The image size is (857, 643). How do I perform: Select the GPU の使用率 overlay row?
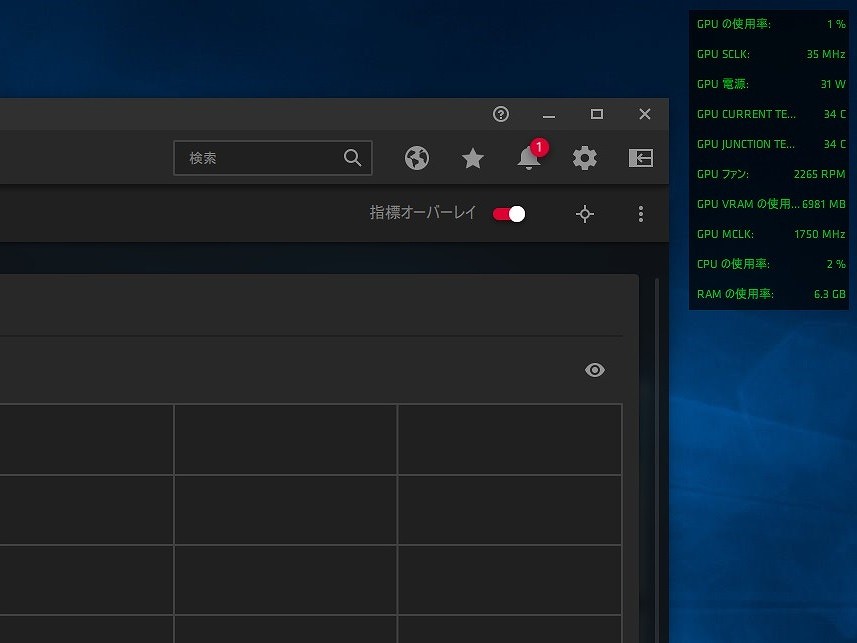[x=770, y=24]
